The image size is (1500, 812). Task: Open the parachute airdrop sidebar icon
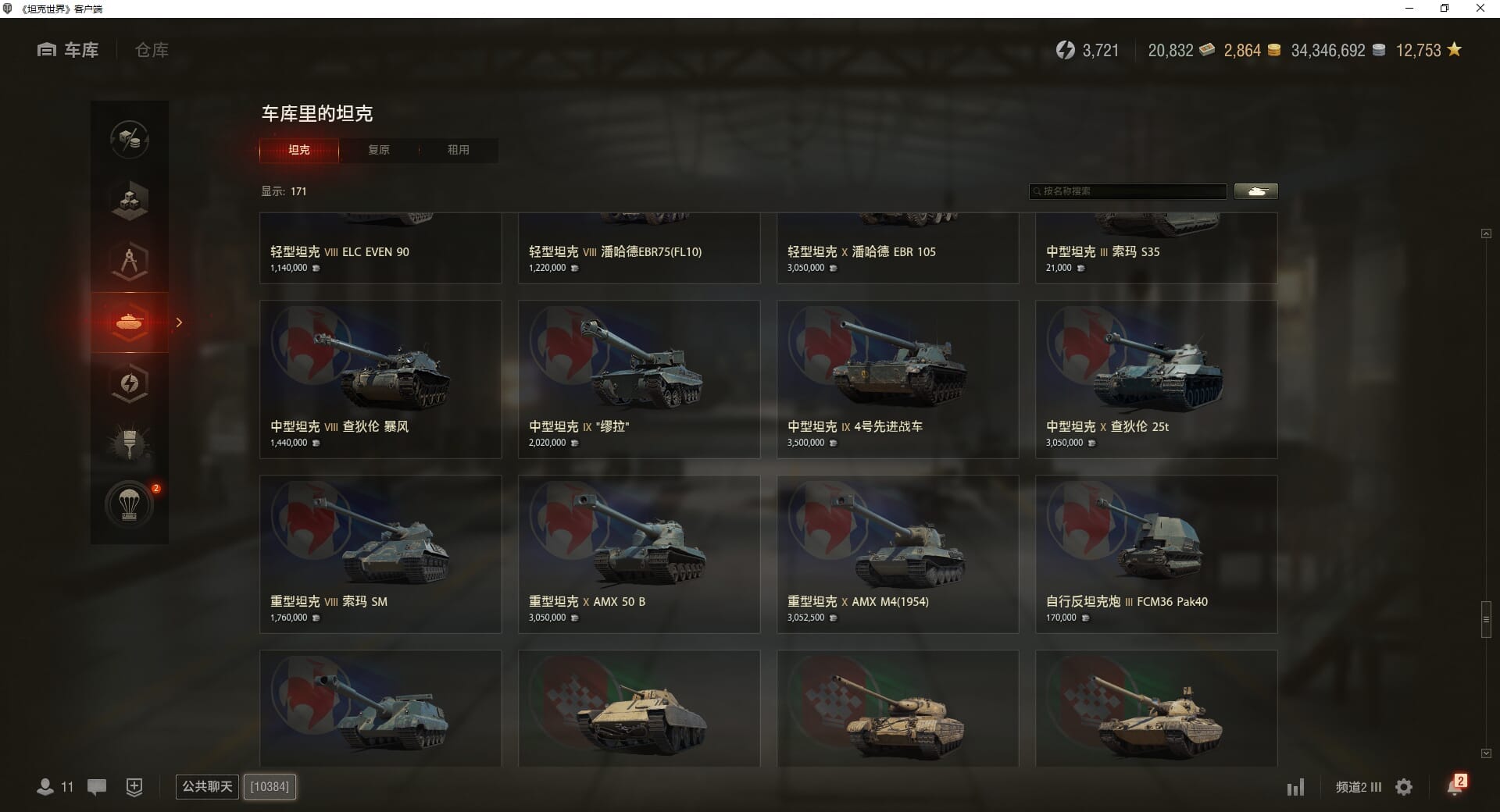[130, 504]
